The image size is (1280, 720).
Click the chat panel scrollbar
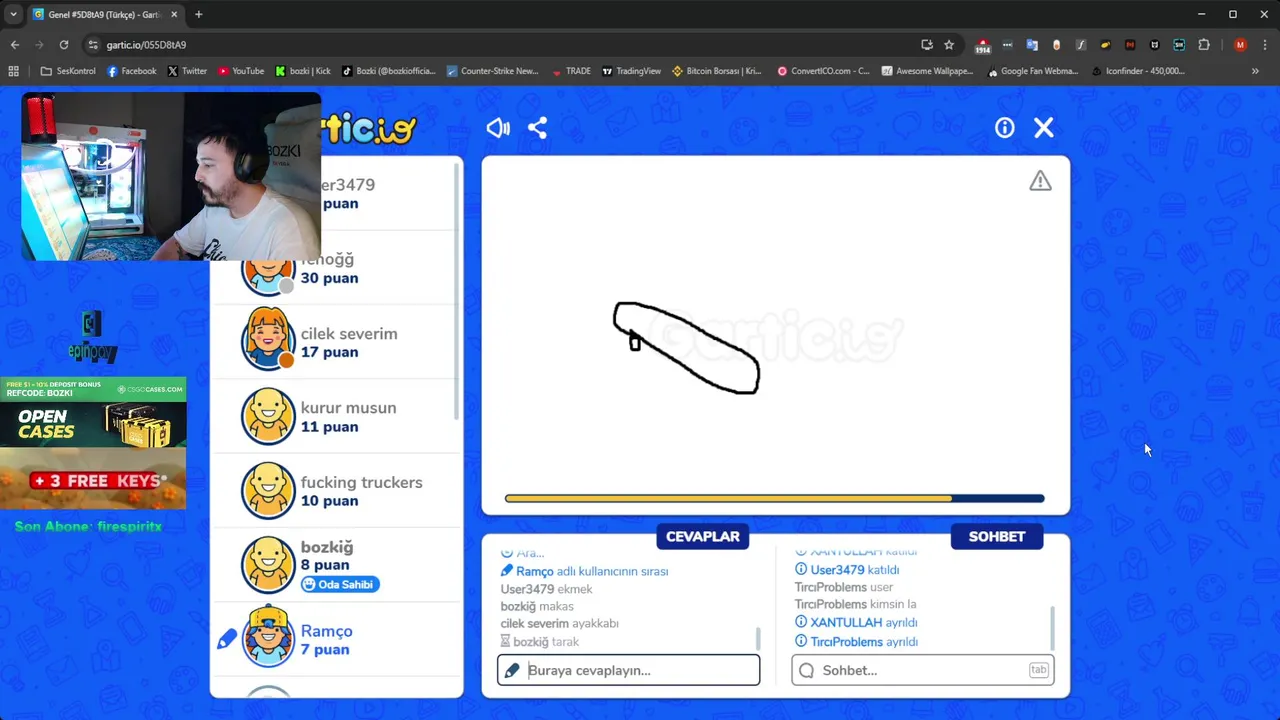(1052, 628)
